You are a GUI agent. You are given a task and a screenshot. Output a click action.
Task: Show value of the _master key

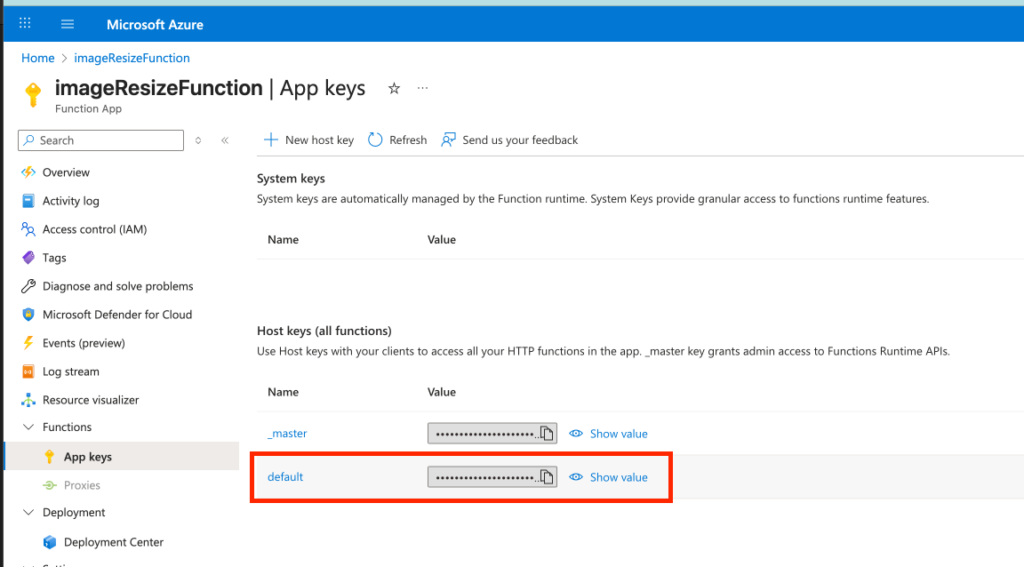click(608, 434)
